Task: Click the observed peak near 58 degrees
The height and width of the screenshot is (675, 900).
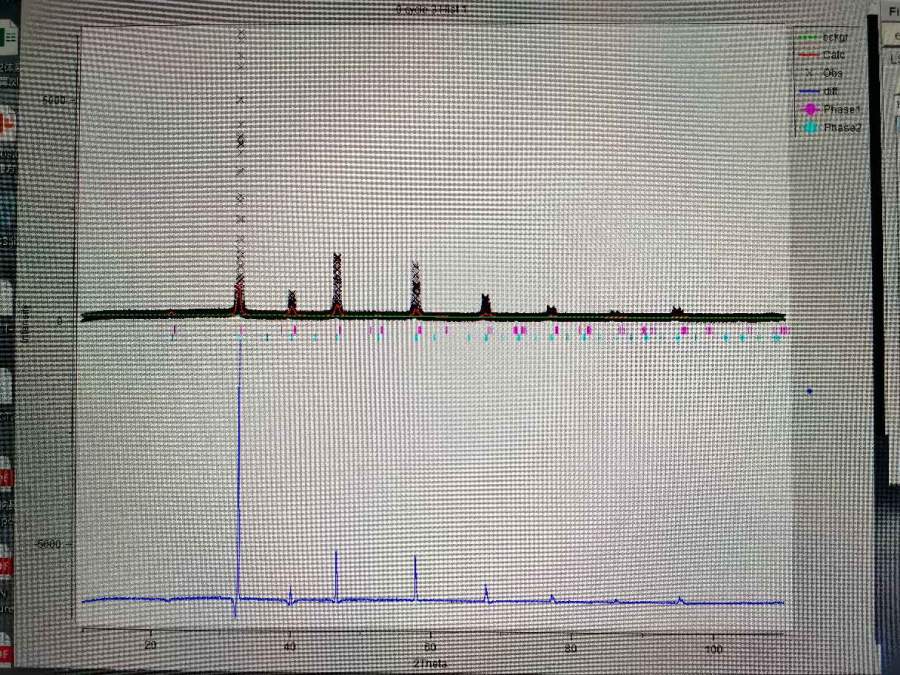Action: [416, 285]
